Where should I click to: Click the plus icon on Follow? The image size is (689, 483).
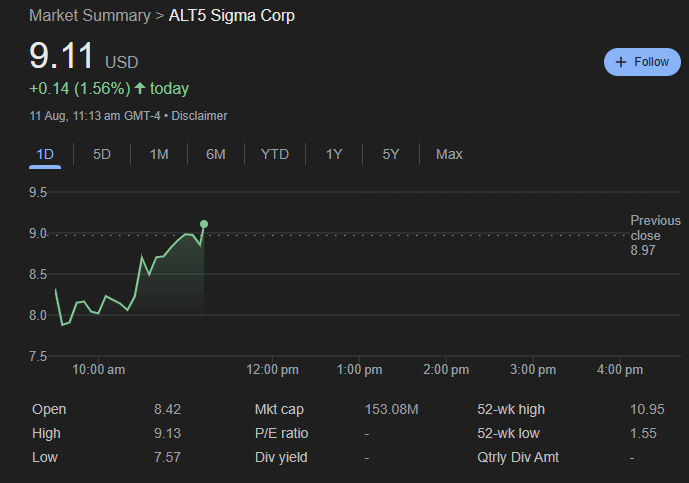tap(621, 62)
